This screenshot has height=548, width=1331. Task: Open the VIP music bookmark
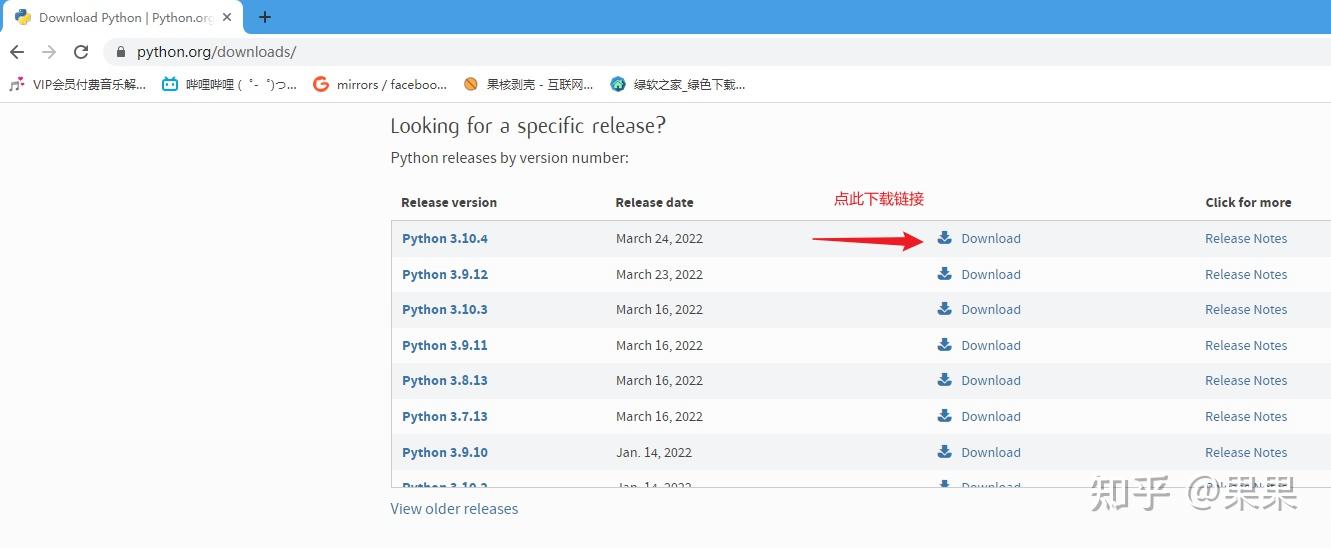[78, 85]
